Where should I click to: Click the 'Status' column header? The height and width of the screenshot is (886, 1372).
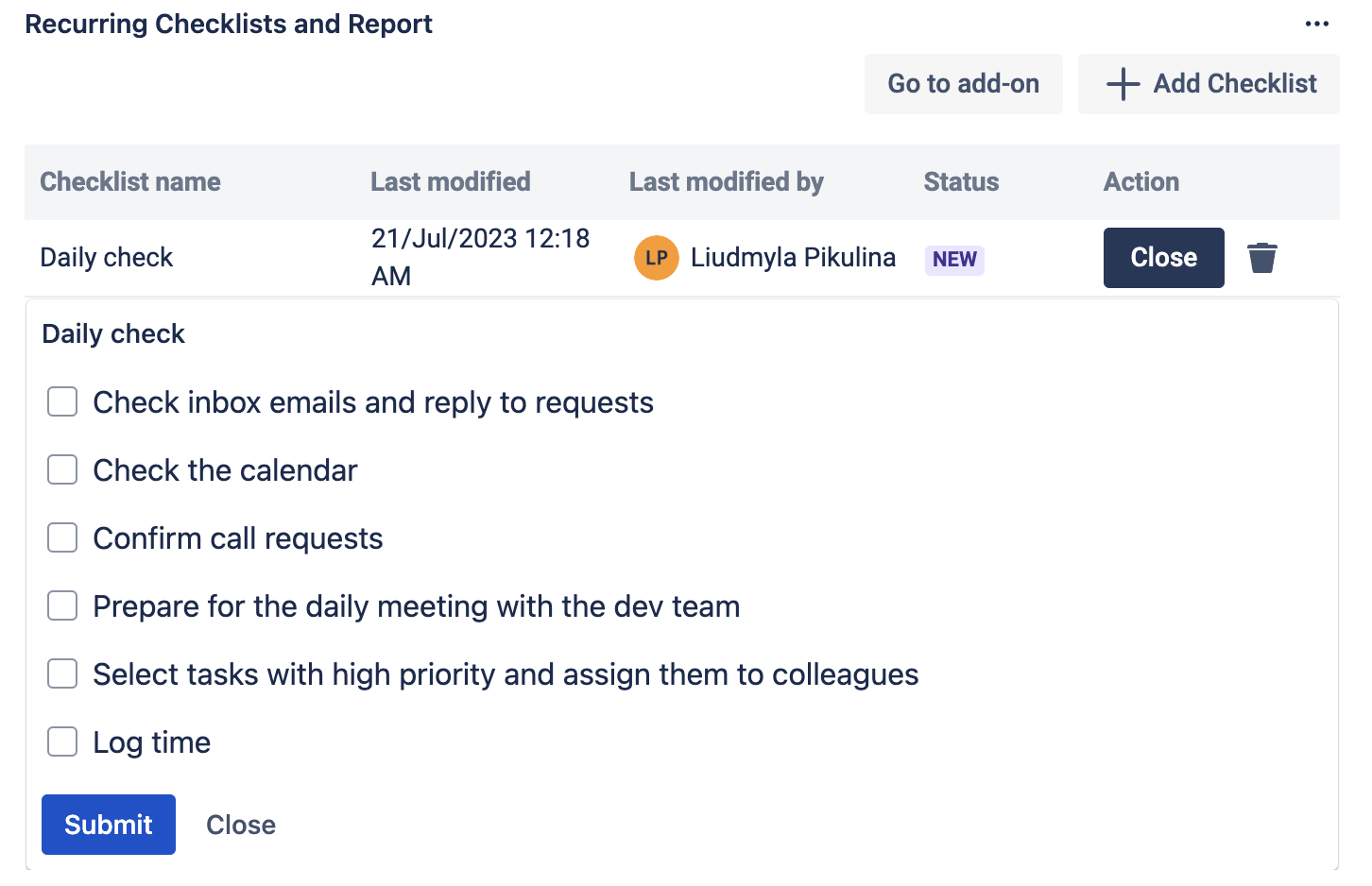tap(961, 181)
